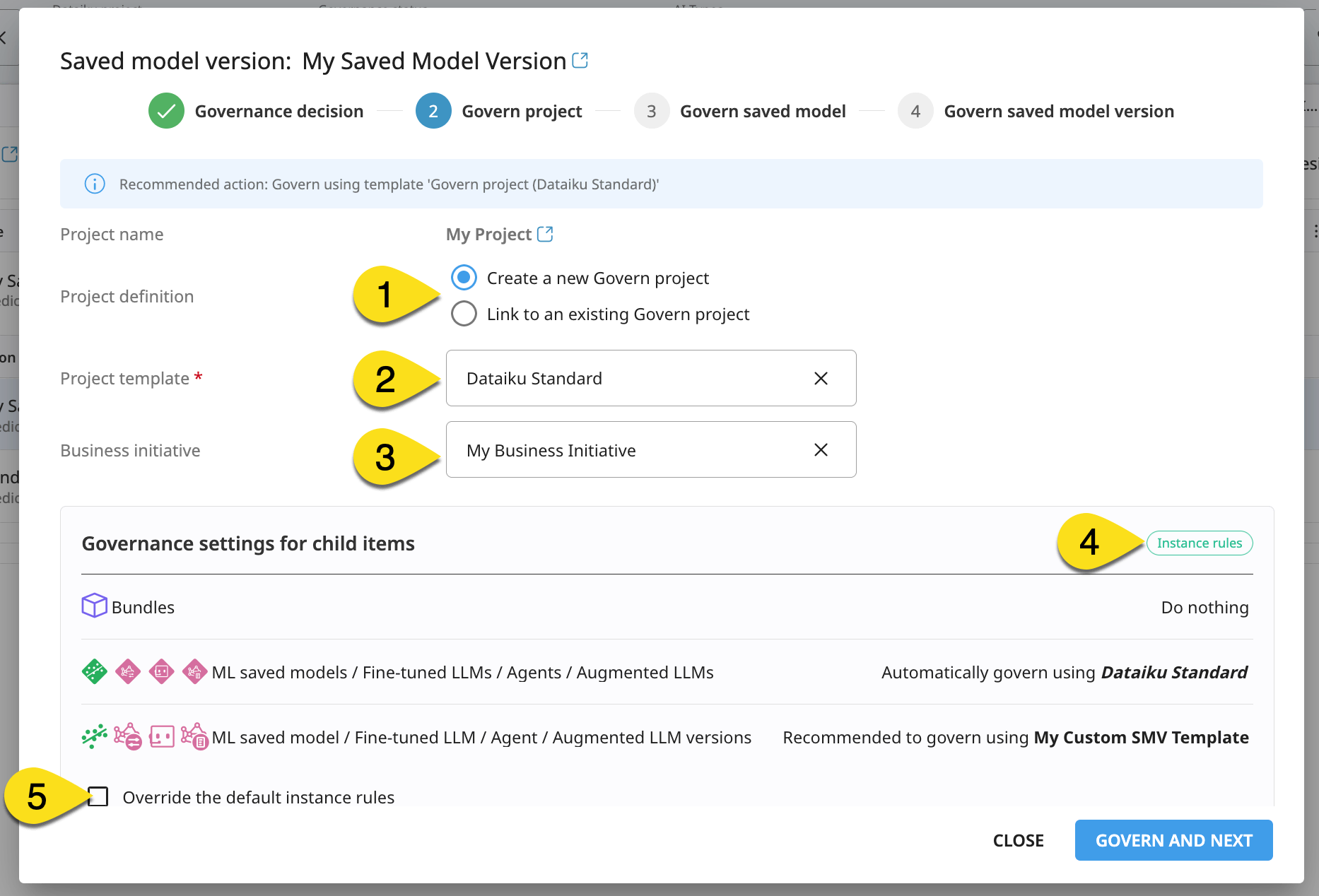Image resolution: width=1319 pixels, height=896 pixels.
Task: Click the GOVERN AND NEXT button
Action: [x=1173, y=840]
